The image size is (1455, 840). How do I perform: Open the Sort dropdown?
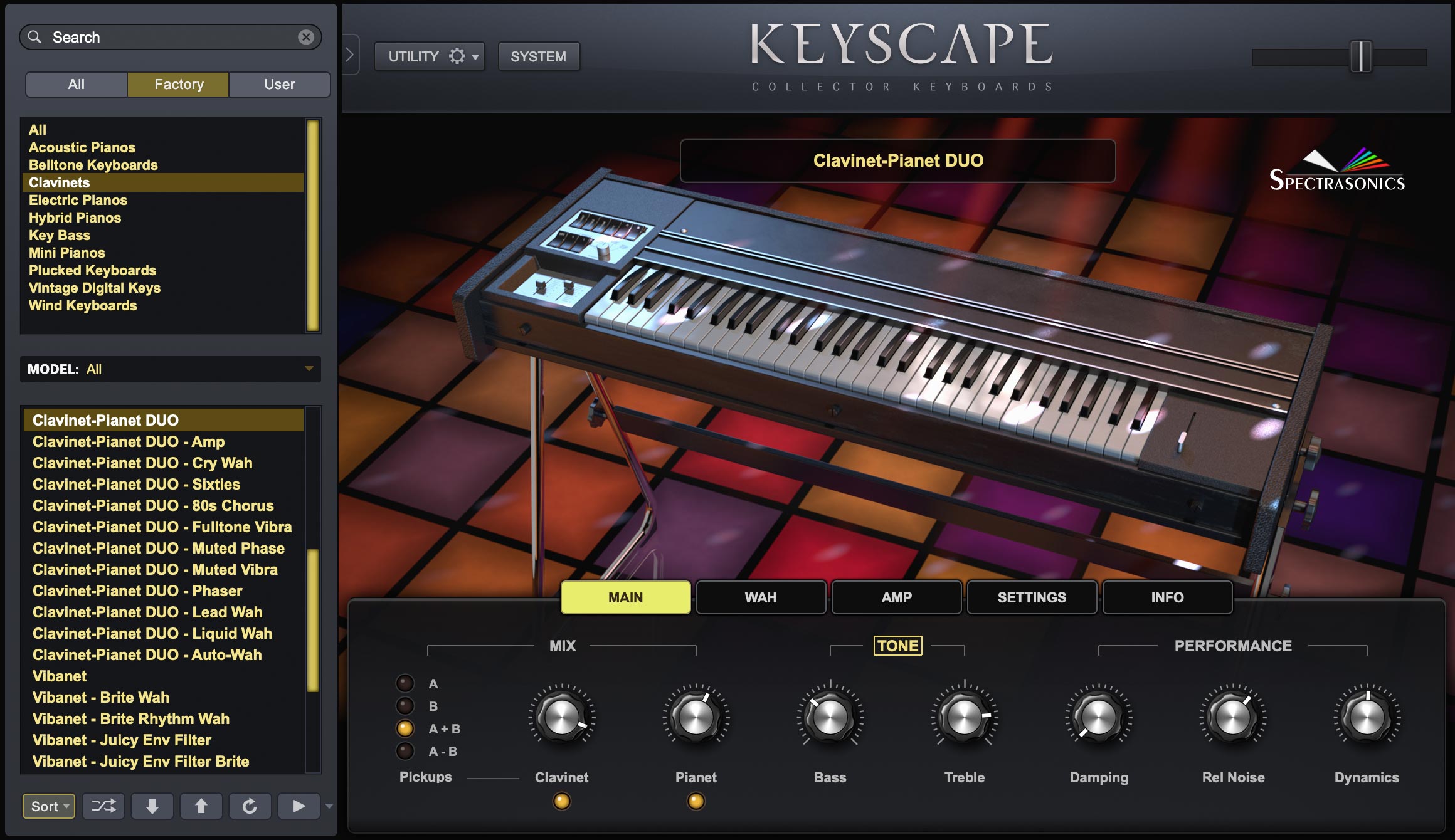49,806
